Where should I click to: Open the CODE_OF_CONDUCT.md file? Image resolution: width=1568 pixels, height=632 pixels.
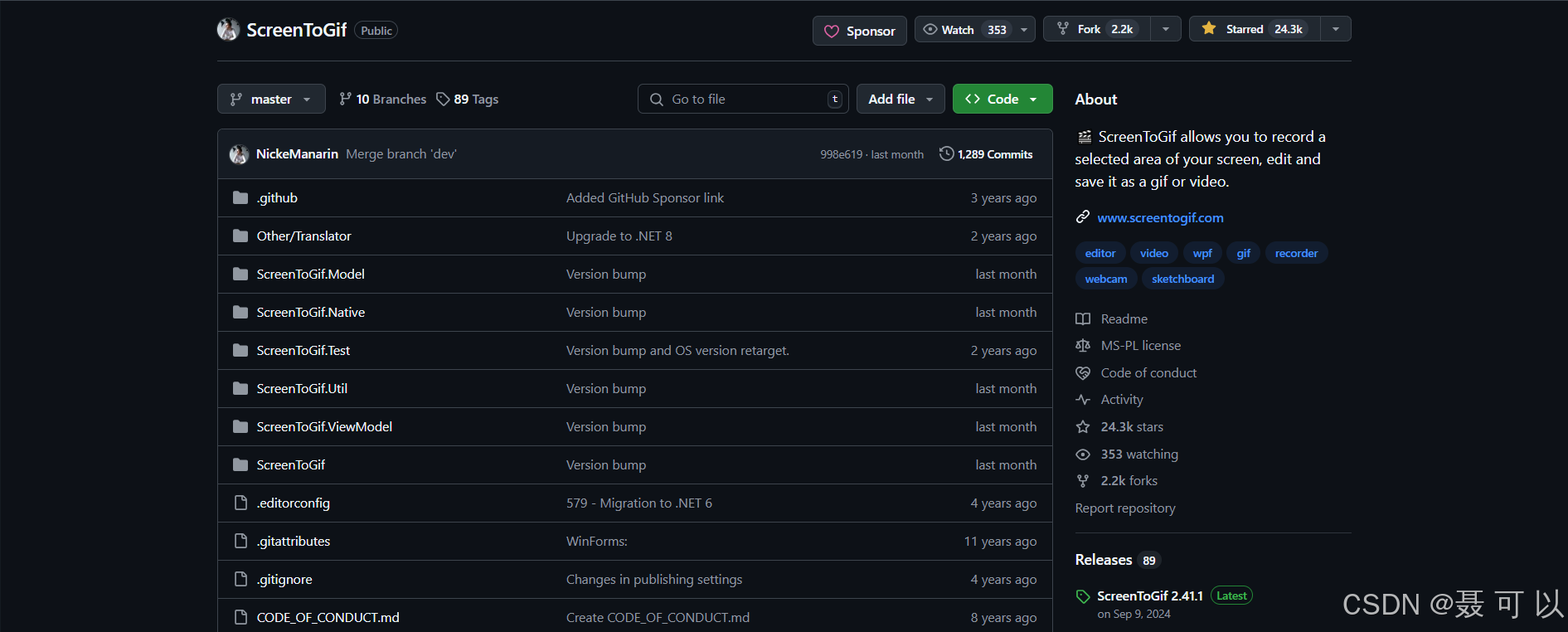[x=328, y=617]
